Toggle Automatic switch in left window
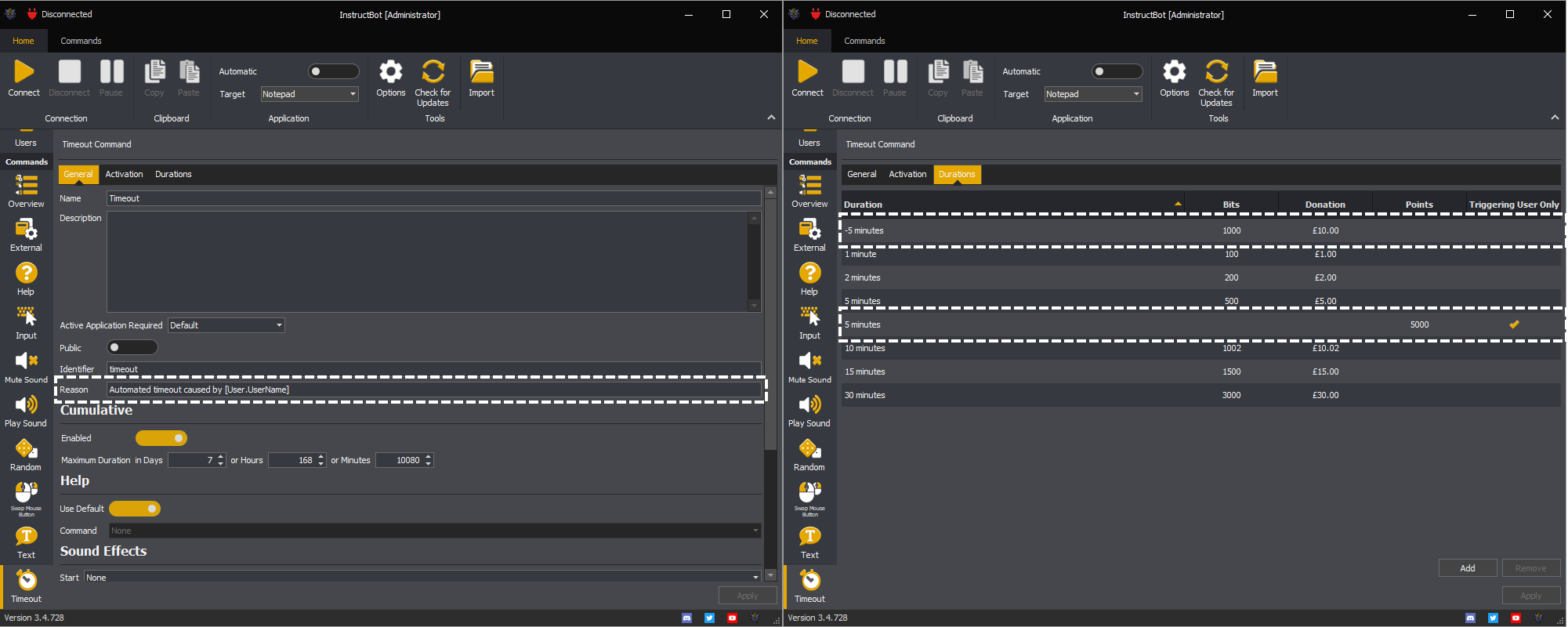The height and width of the screenshot is (627, 1568). (333, 71)
